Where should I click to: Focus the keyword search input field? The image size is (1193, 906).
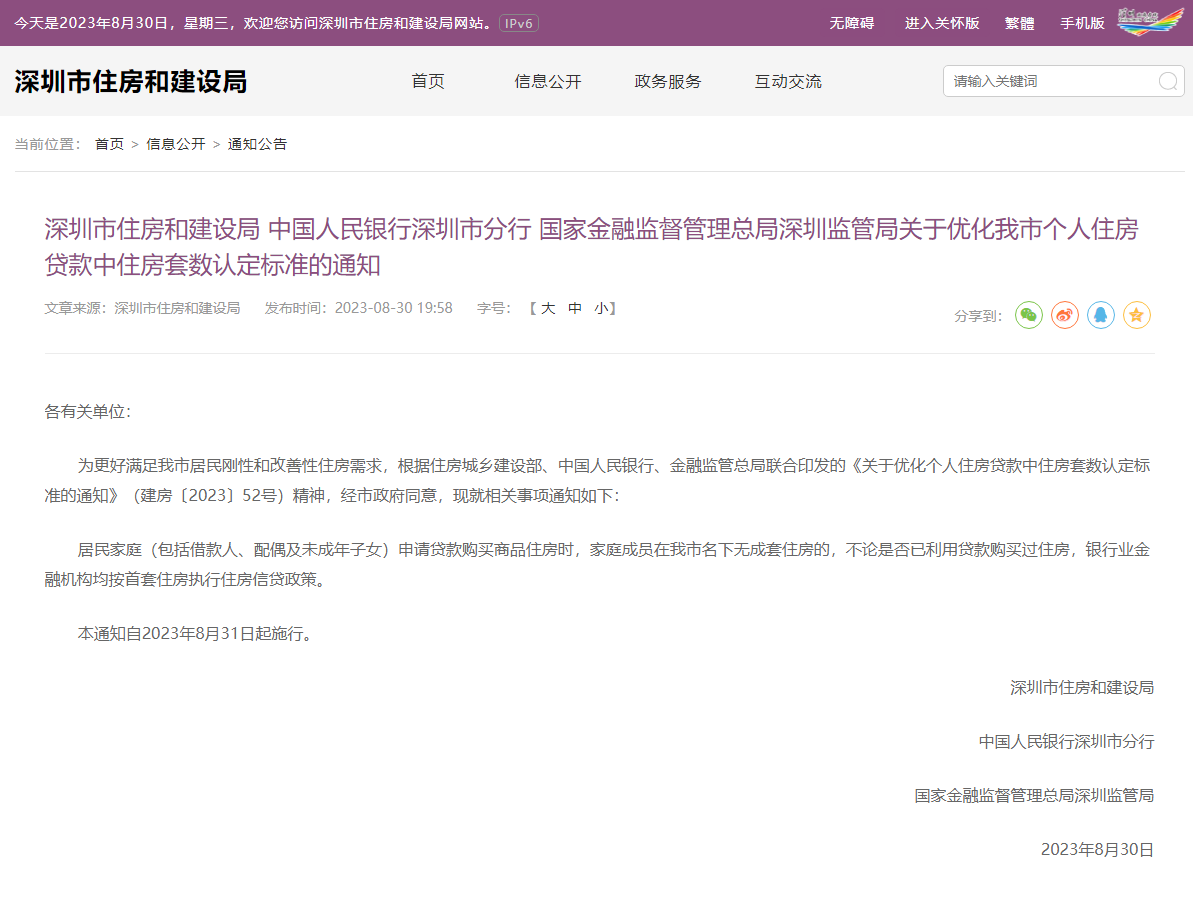point(1050,82)
